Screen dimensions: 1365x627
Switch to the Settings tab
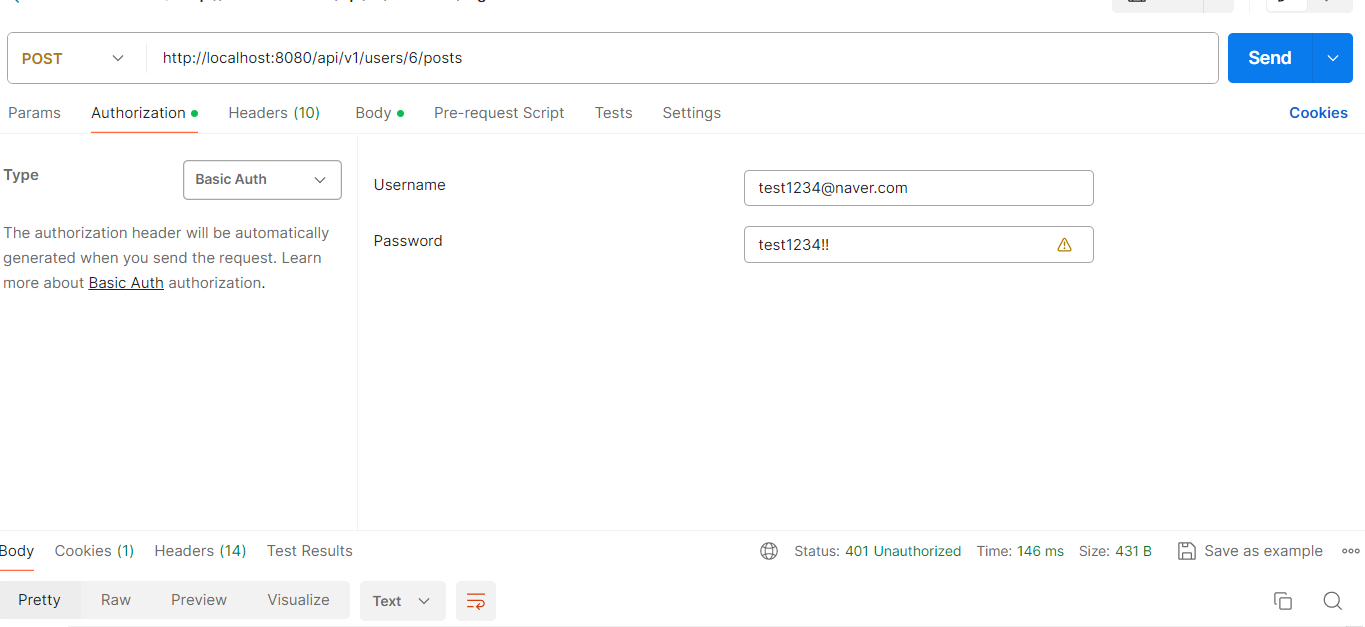click(691, 113)
